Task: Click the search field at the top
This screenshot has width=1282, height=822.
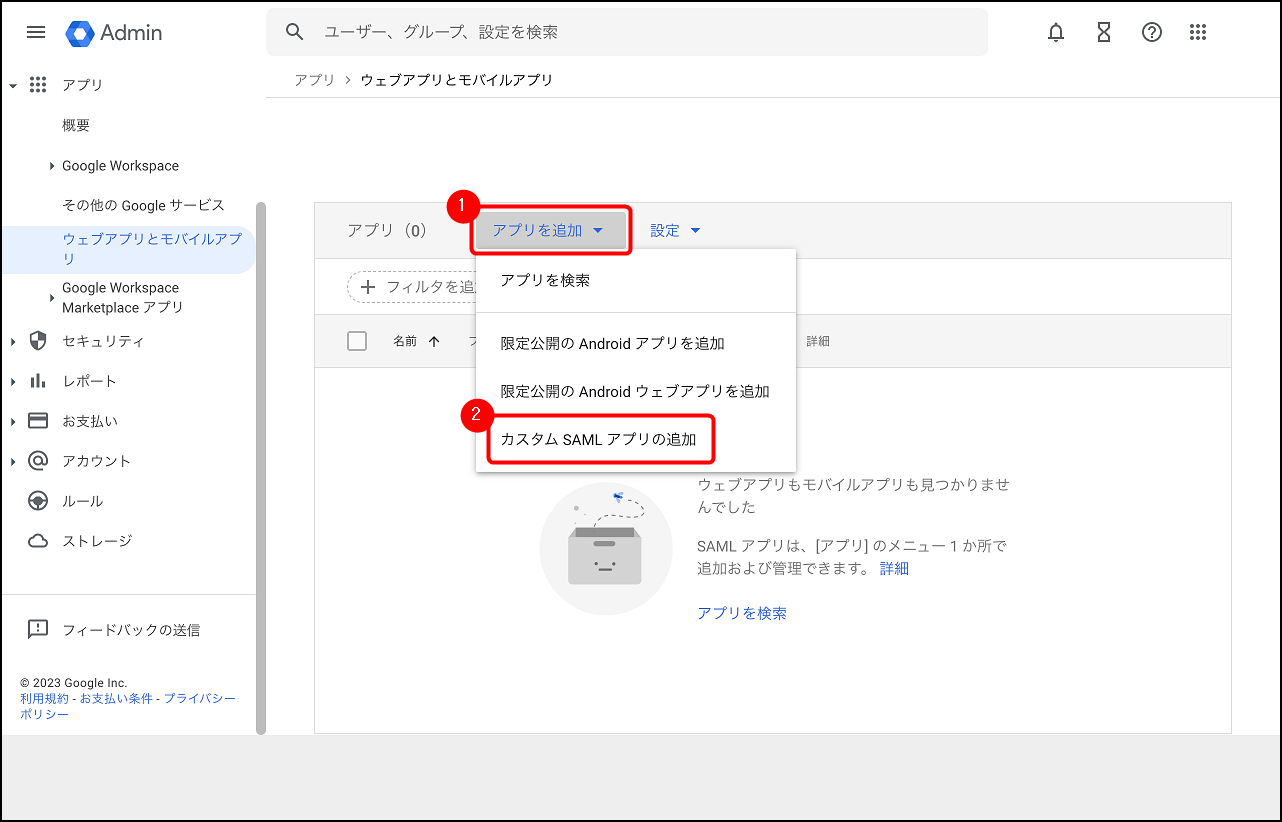Action: pyautogui.click(x=626, y=32)
